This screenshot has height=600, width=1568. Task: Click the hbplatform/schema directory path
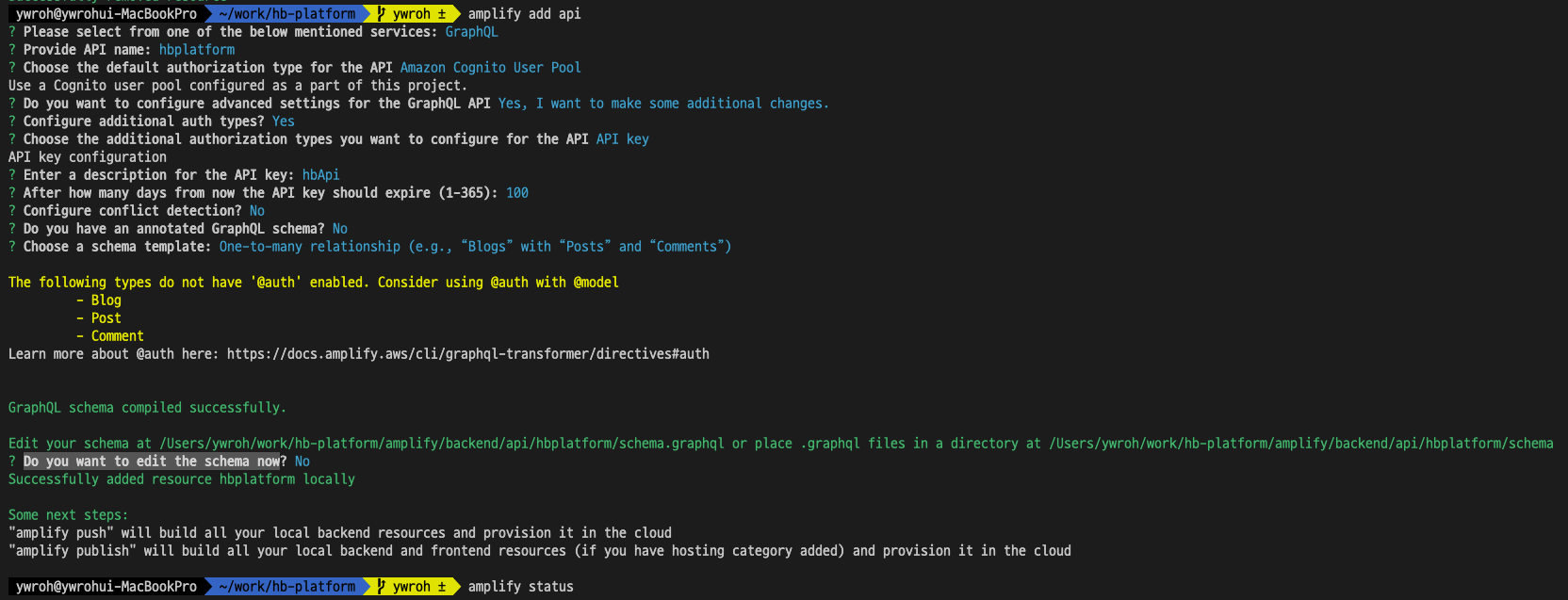1301,444
